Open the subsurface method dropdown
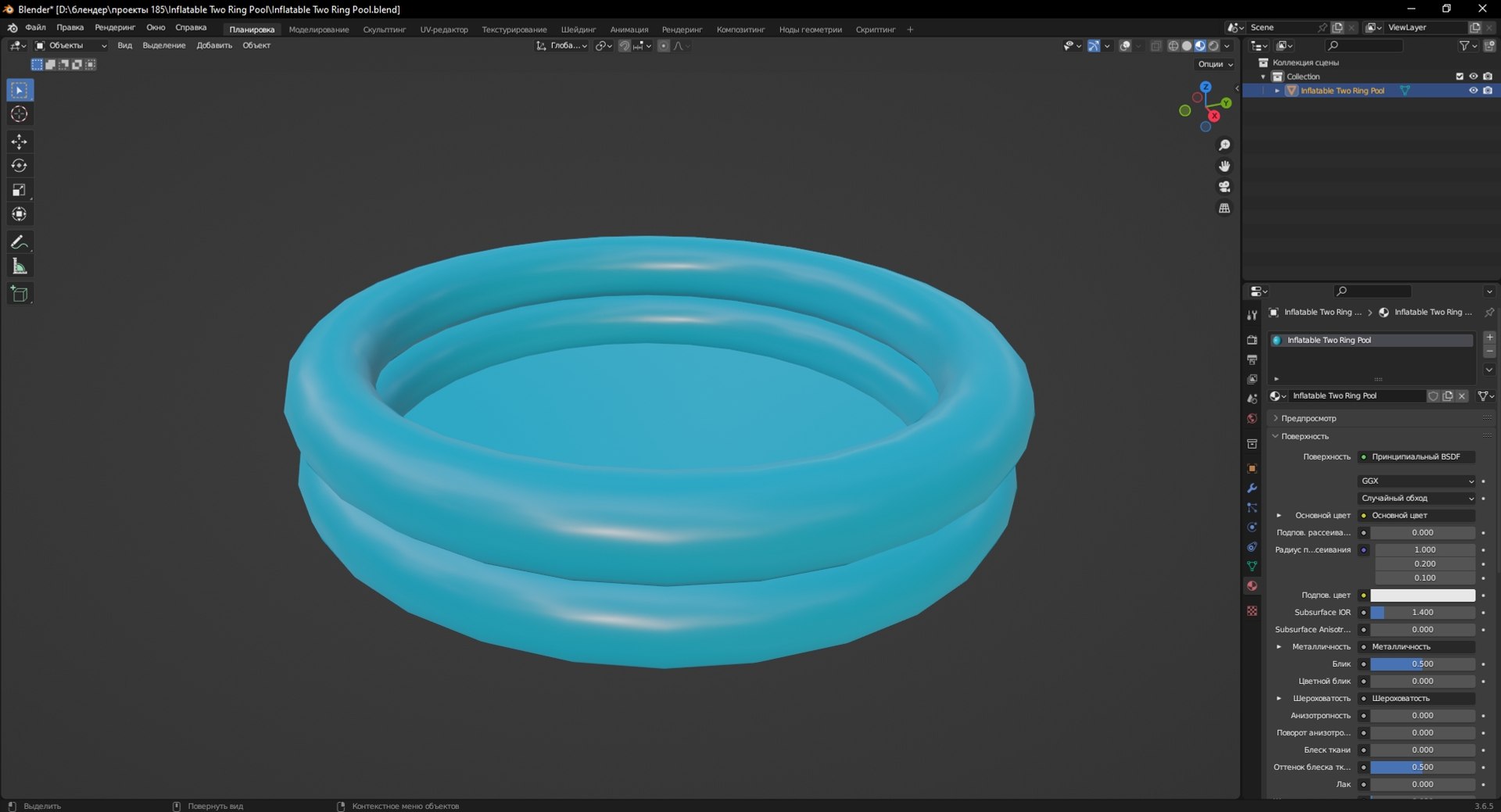Screen dimensions: 1501x812 coord(1417,498)
